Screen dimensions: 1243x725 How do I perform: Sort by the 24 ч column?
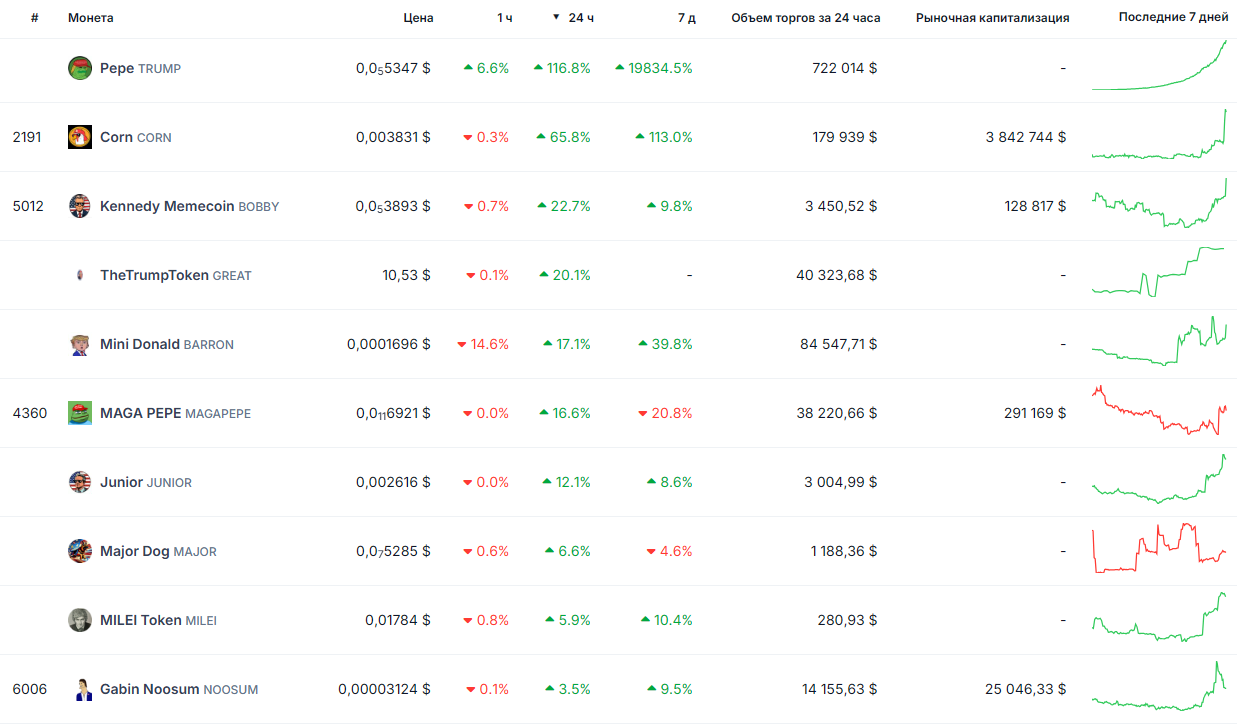[574, 18]
